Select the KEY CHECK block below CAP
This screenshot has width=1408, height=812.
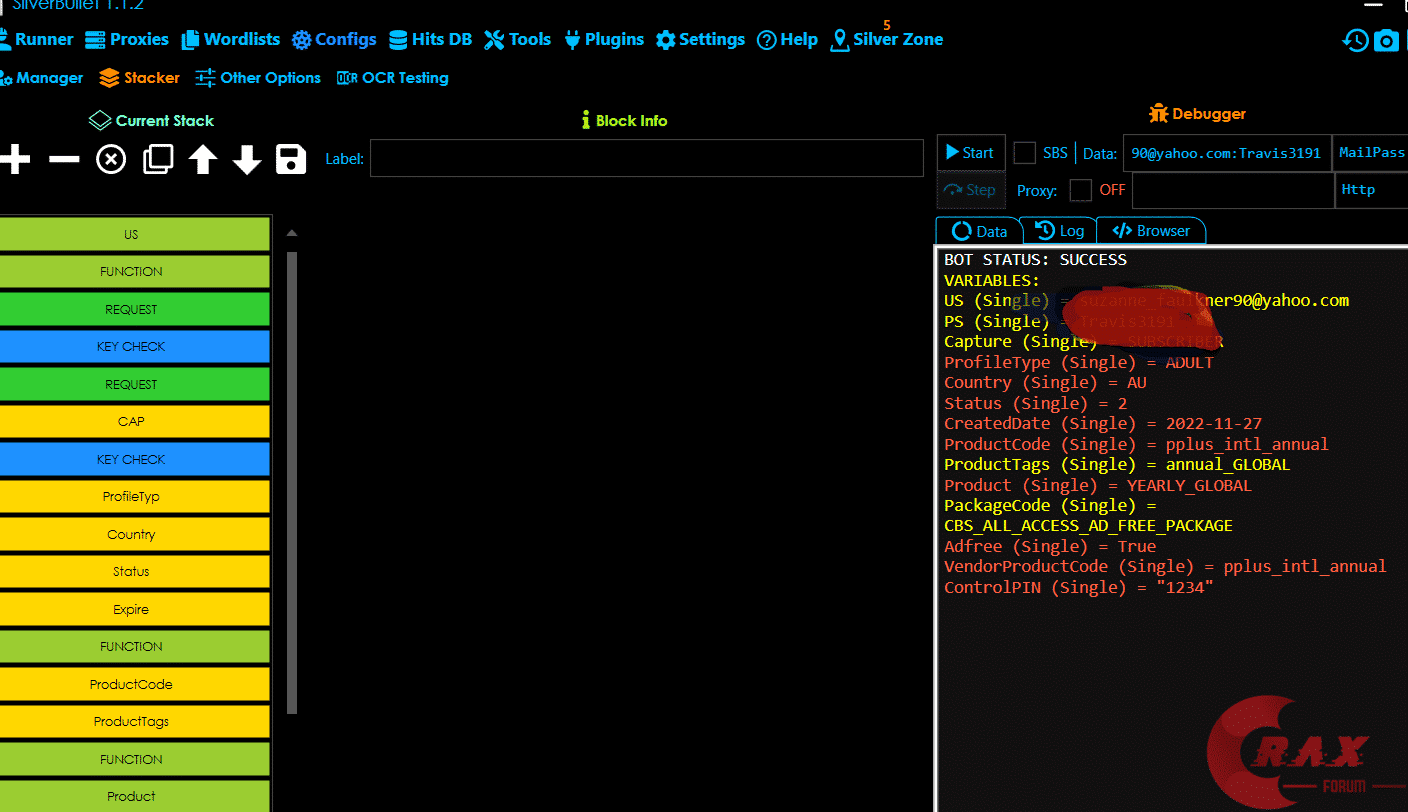[x=134, y=459]
